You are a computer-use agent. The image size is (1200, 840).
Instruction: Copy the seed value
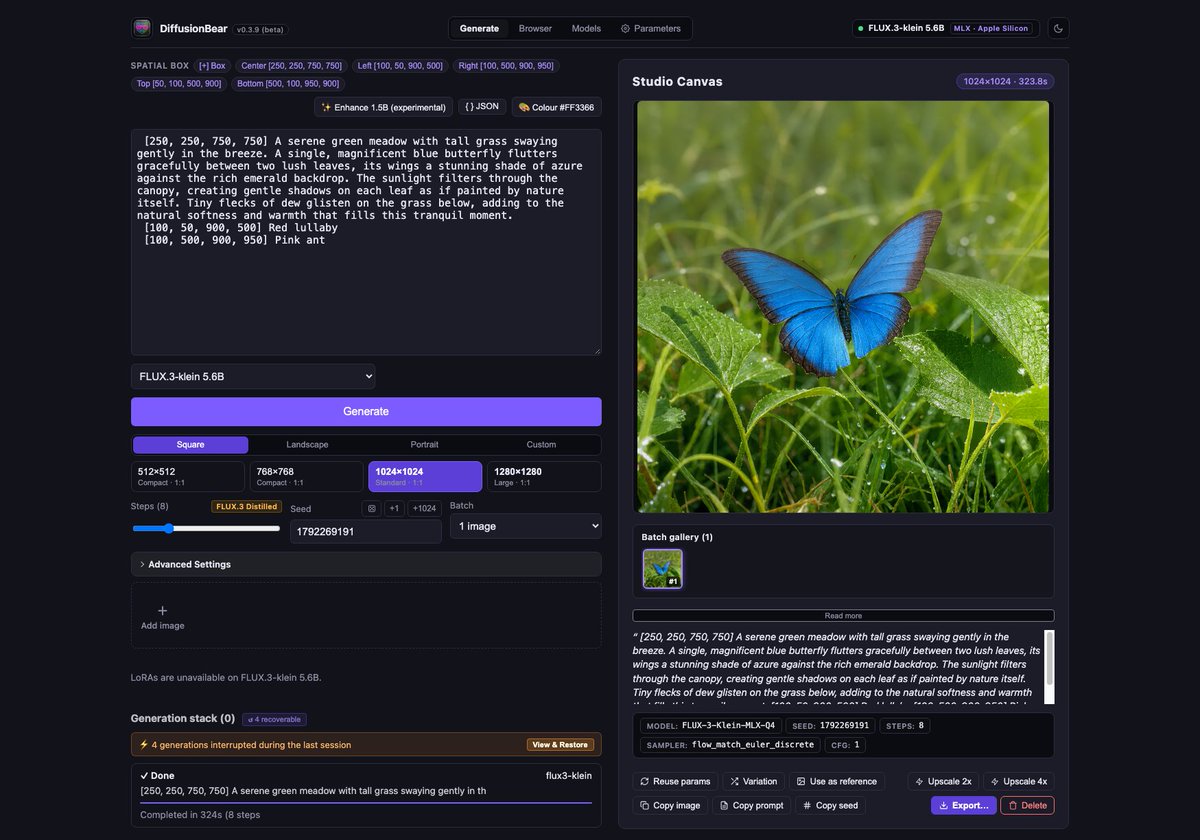[830, 805]
